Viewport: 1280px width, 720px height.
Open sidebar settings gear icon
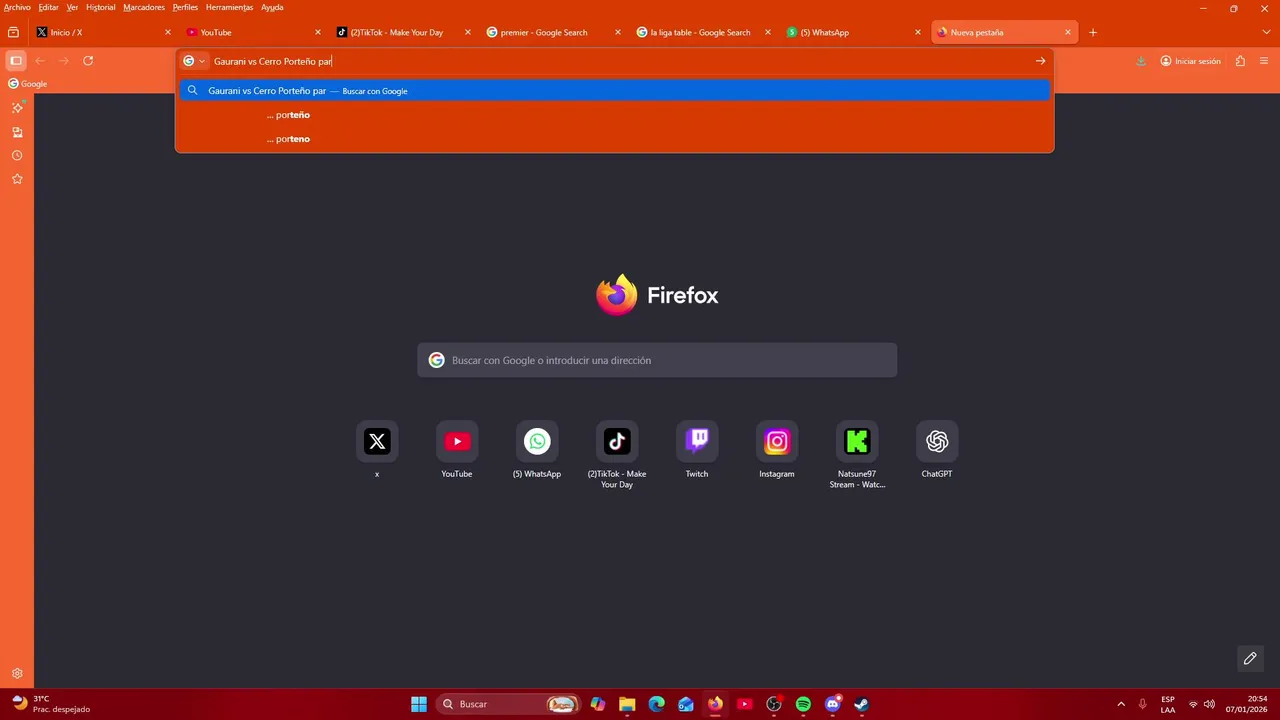click(x=17, y=674)
